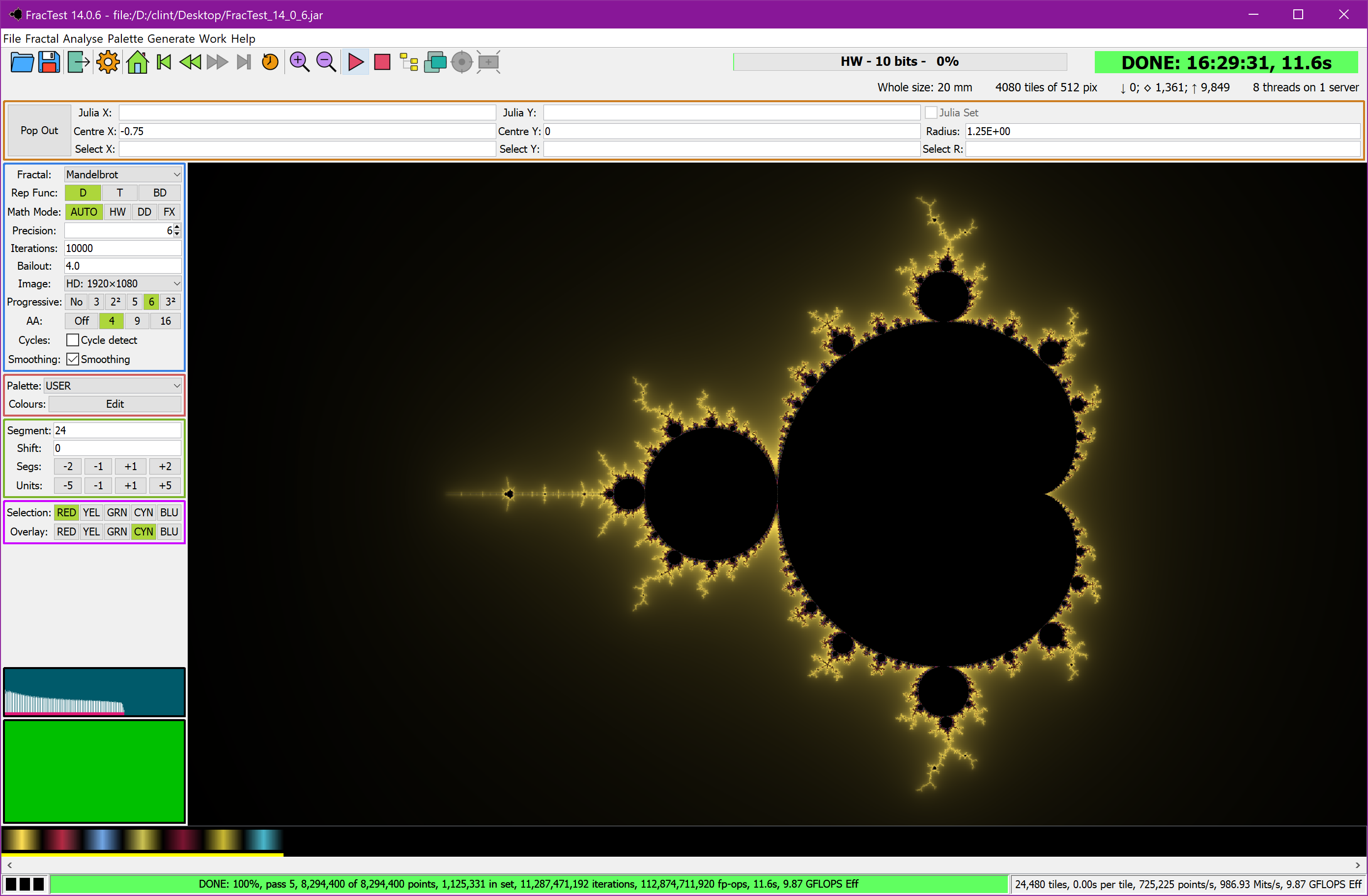Click the zoom in magnifier icon

[299, 62]
